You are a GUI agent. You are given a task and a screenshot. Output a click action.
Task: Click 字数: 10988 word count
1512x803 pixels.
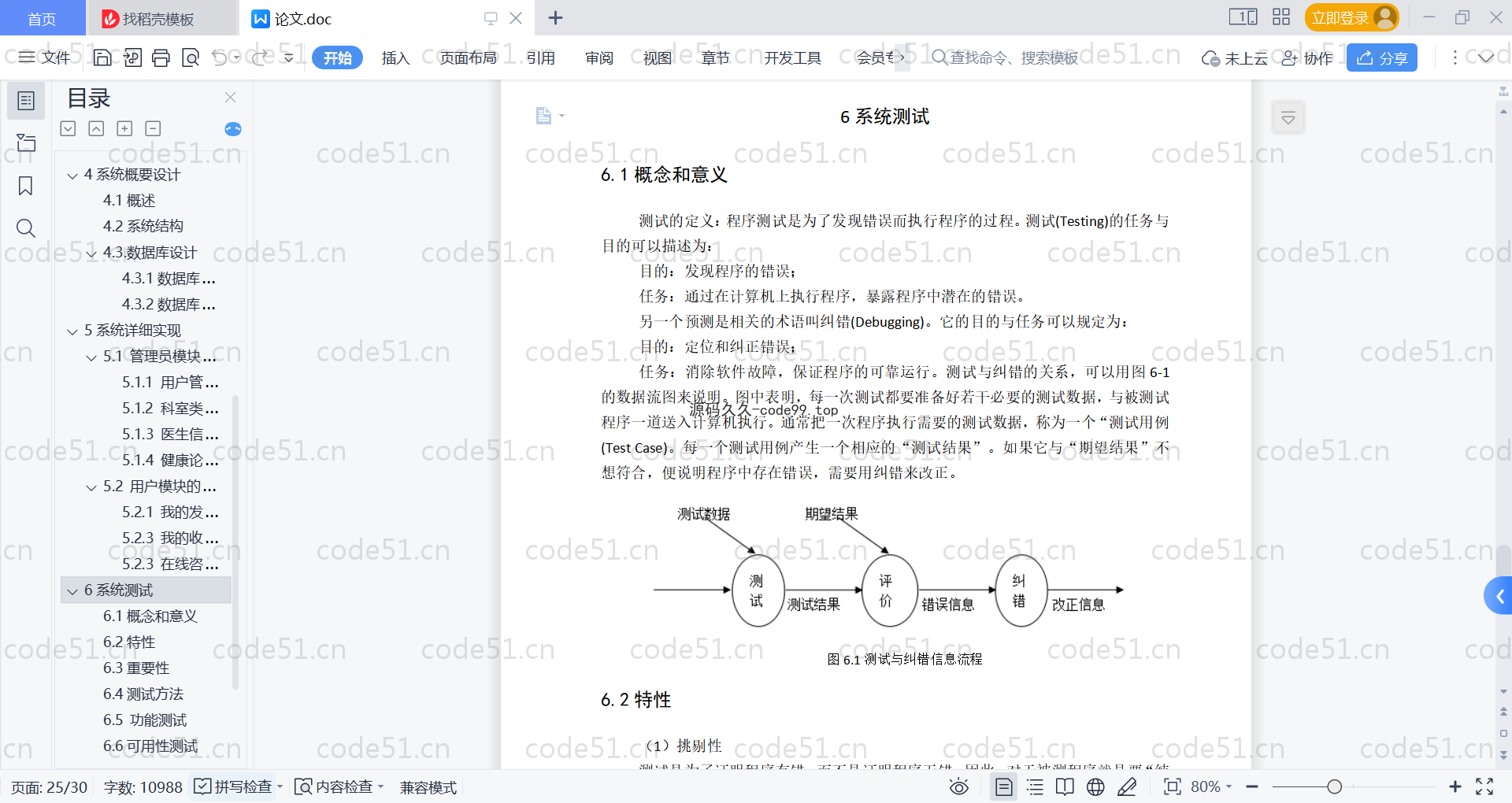143,787
